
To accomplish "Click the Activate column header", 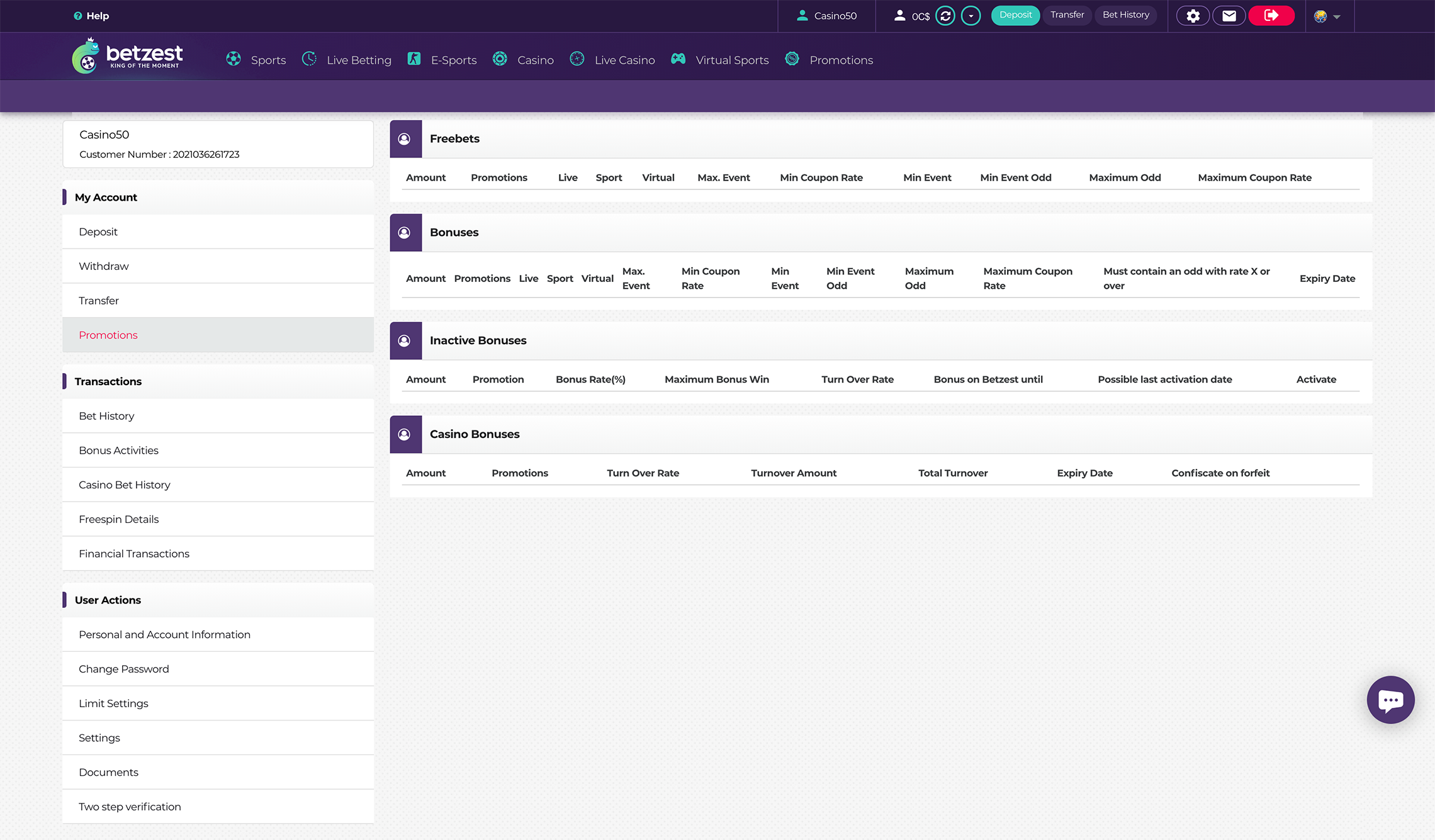I will click(1316, 379).
